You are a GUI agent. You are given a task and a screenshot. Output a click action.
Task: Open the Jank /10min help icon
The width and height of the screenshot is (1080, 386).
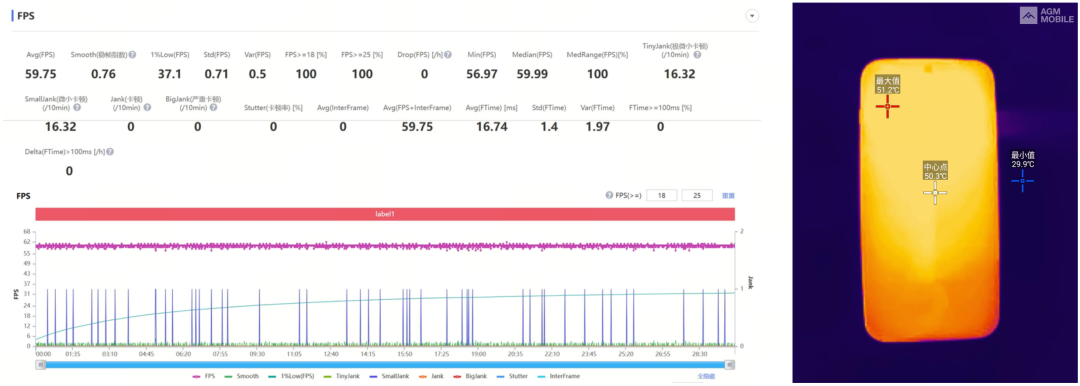(147, 108)
